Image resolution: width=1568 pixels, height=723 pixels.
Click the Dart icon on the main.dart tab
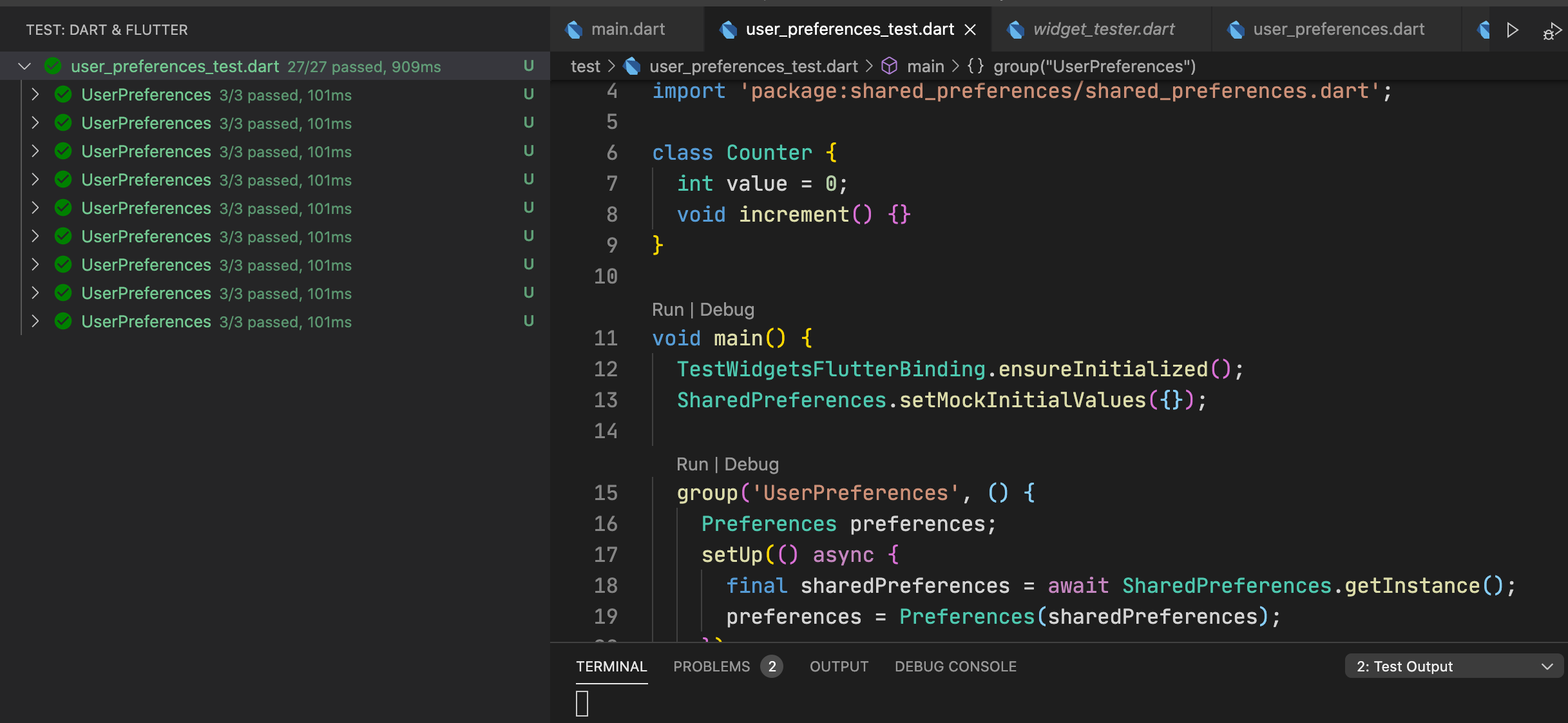pyautogui.click(x=573, y=29)
